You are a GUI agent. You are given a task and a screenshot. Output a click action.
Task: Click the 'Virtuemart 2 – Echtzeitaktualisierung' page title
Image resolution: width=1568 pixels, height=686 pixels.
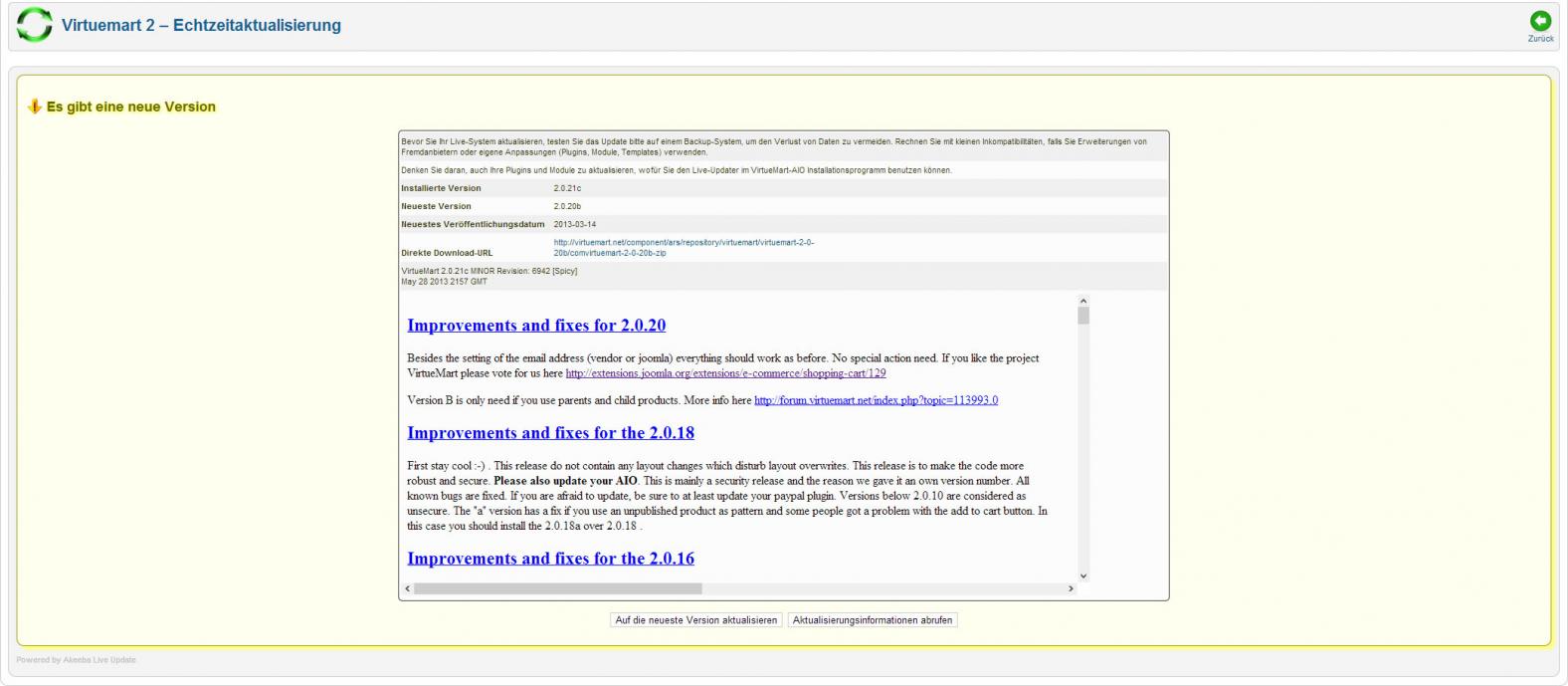pyautogui.click(x=201, y=26)
